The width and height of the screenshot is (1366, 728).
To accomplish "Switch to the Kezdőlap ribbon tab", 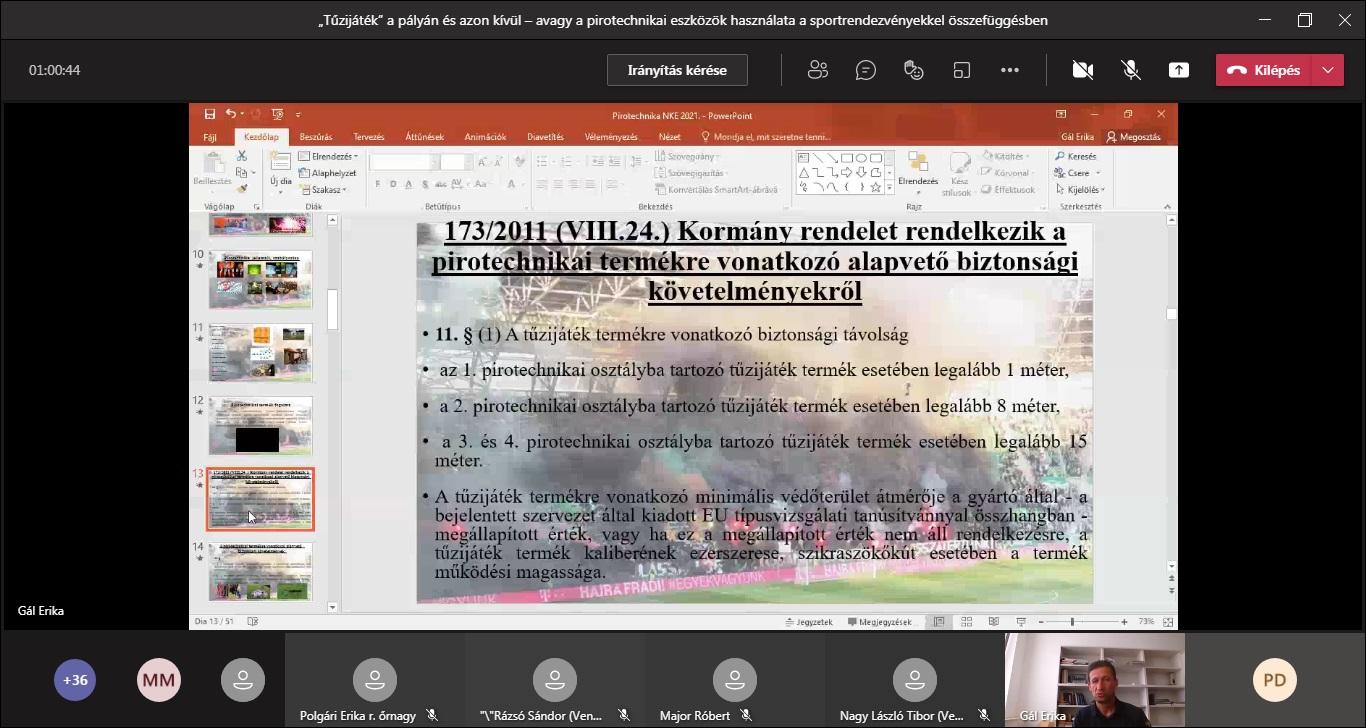I will click(x=262, y=137).
